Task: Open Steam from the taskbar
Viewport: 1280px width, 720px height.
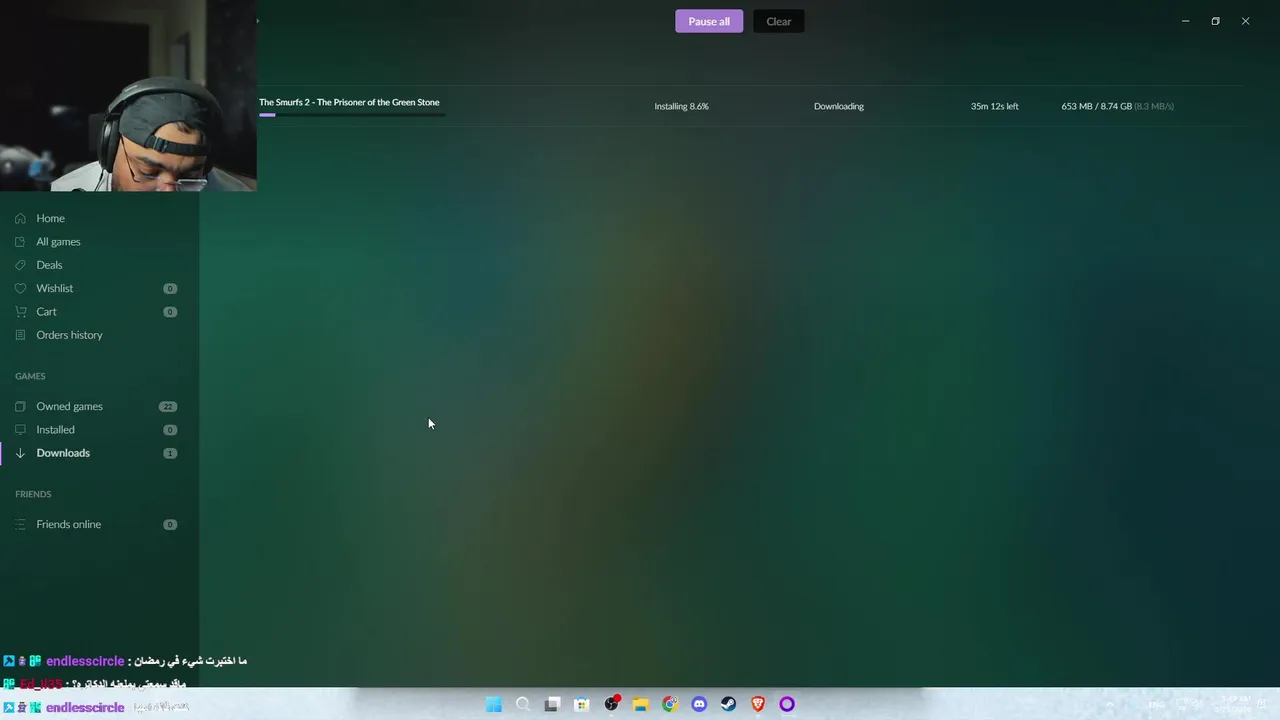Action: tap(728, 704)
